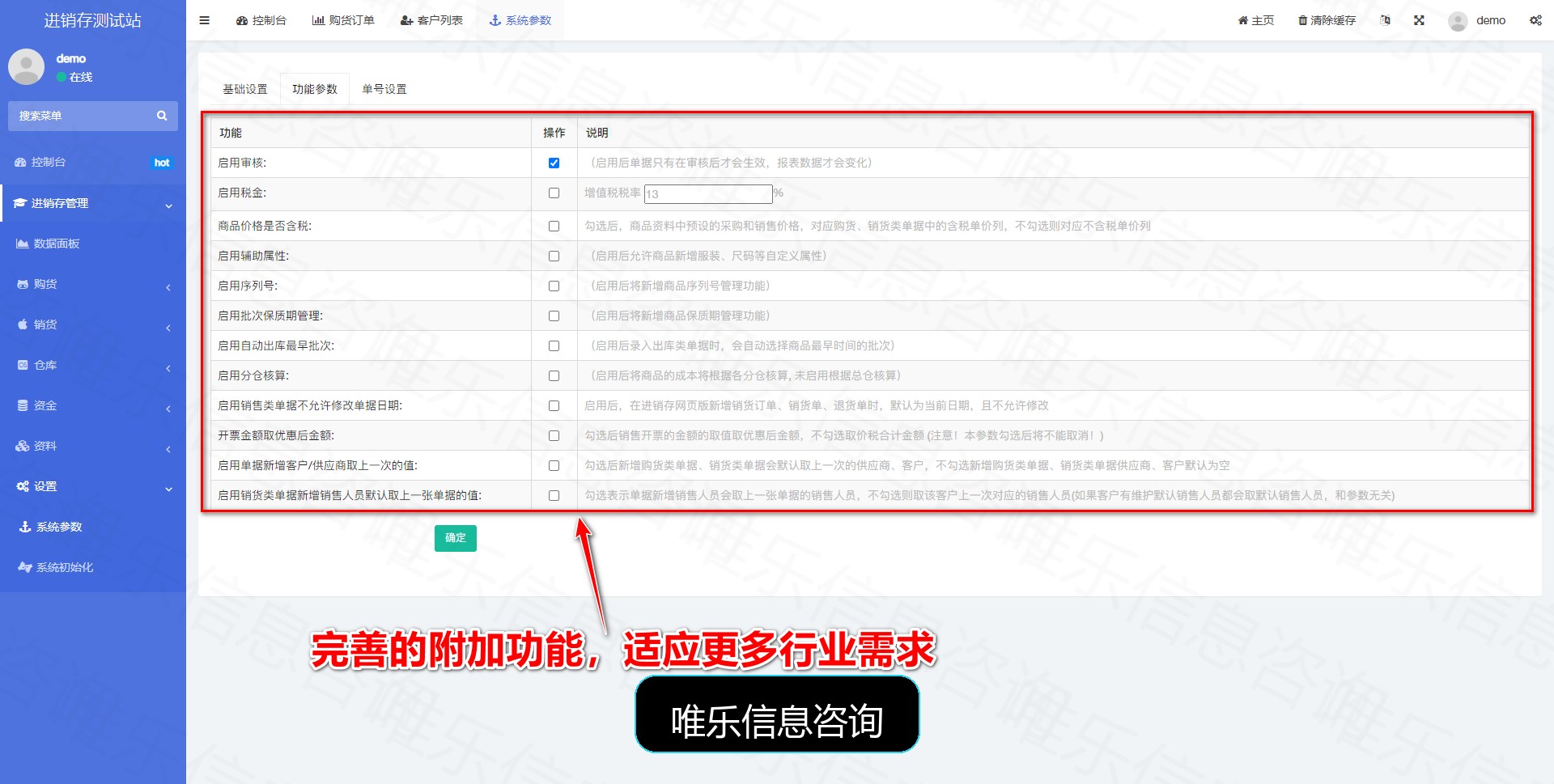1554x784 pixels.
Task: Click the language switch icon in top bar
Action: [x=1386, y=20]
